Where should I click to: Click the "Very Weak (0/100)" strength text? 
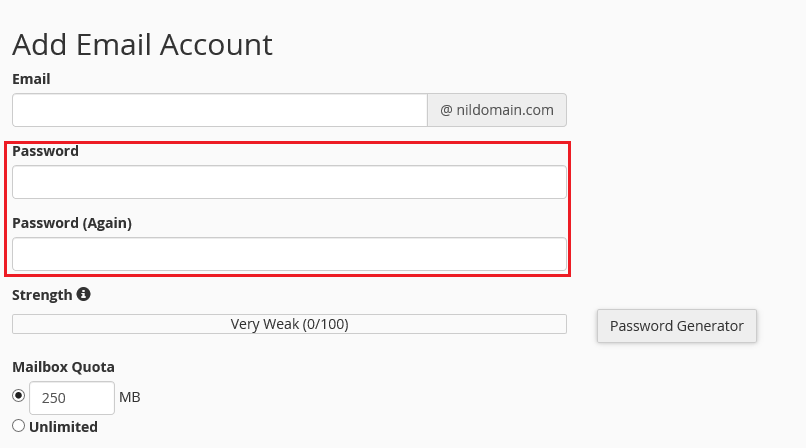point(289,324)
